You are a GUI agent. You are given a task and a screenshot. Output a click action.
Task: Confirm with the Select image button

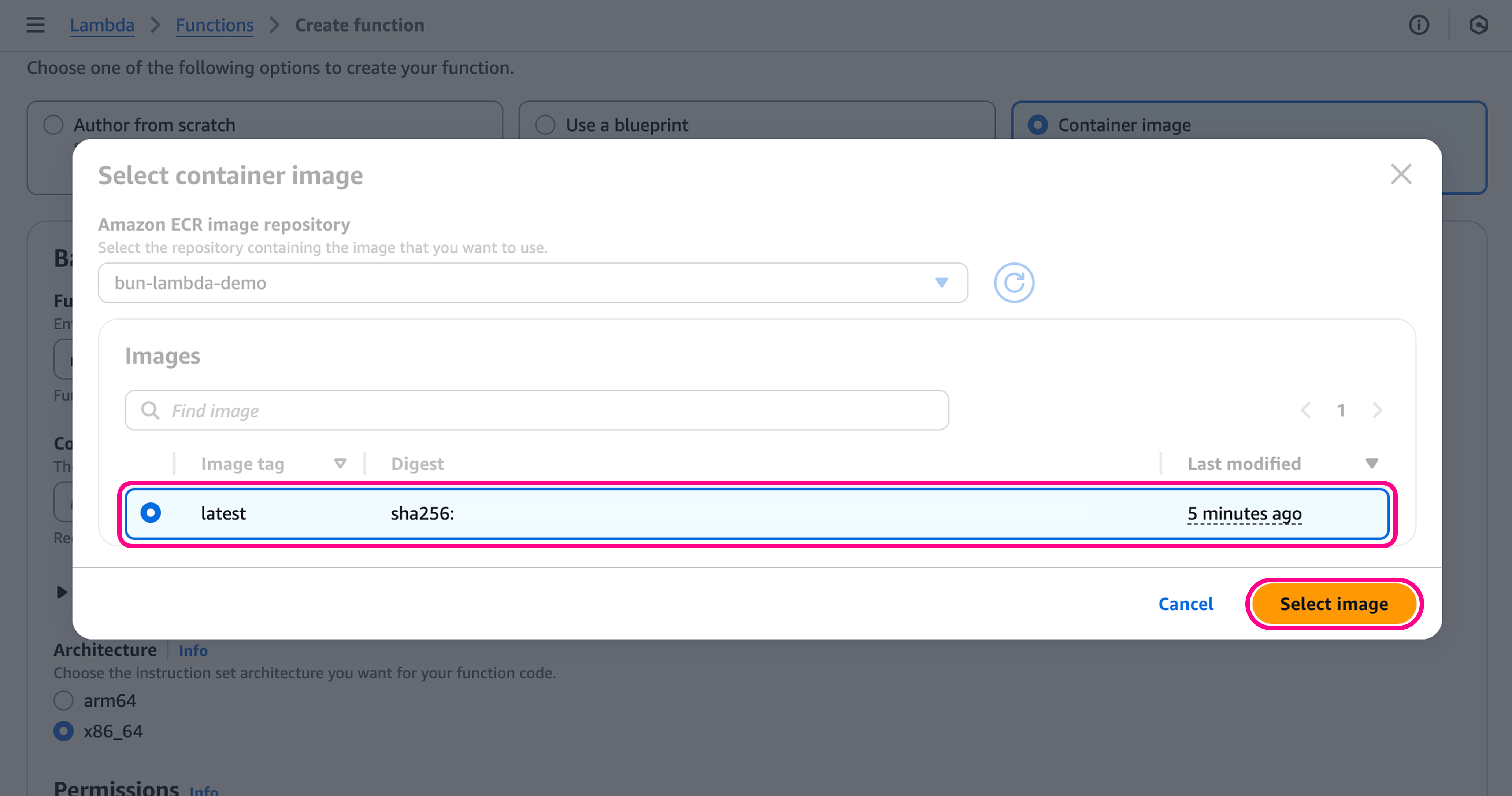[1333, 603]
